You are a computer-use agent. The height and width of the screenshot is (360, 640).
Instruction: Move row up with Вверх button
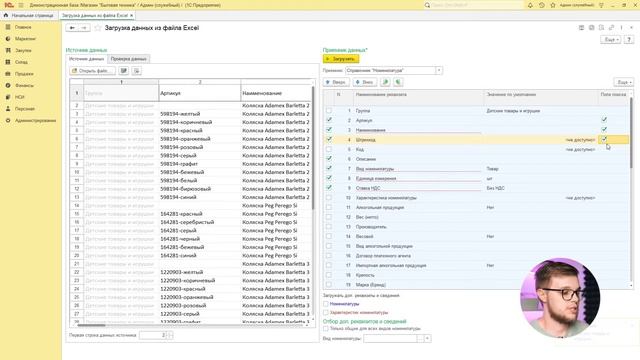tap(336, 82)
